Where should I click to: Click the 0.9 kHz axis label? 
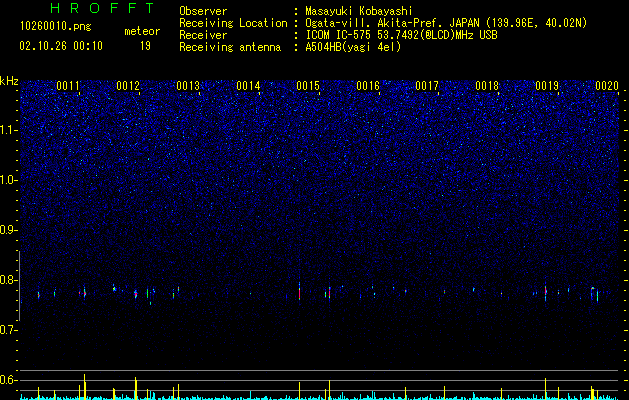[x=9, y=230]
